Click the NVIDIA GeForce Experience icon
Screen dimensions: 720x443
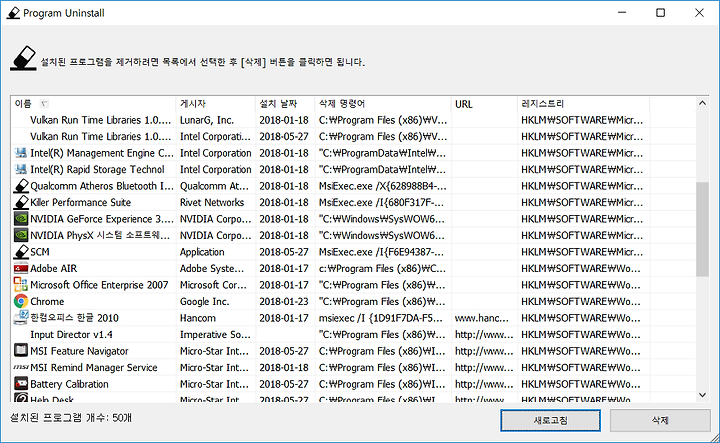tap(21, 219)
